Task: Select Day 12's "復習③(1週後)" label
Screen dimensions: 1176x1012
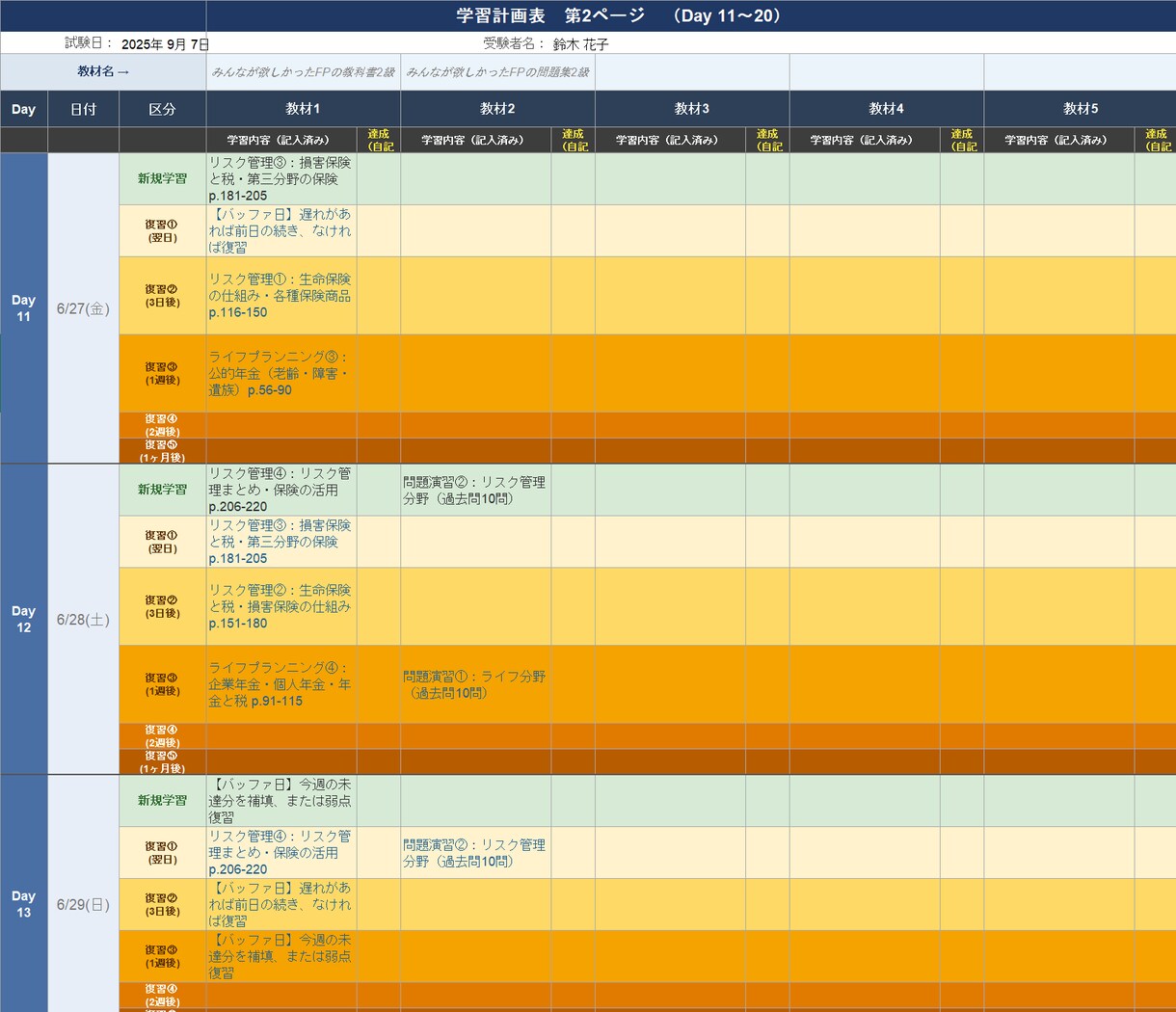Action: (163, 684)
